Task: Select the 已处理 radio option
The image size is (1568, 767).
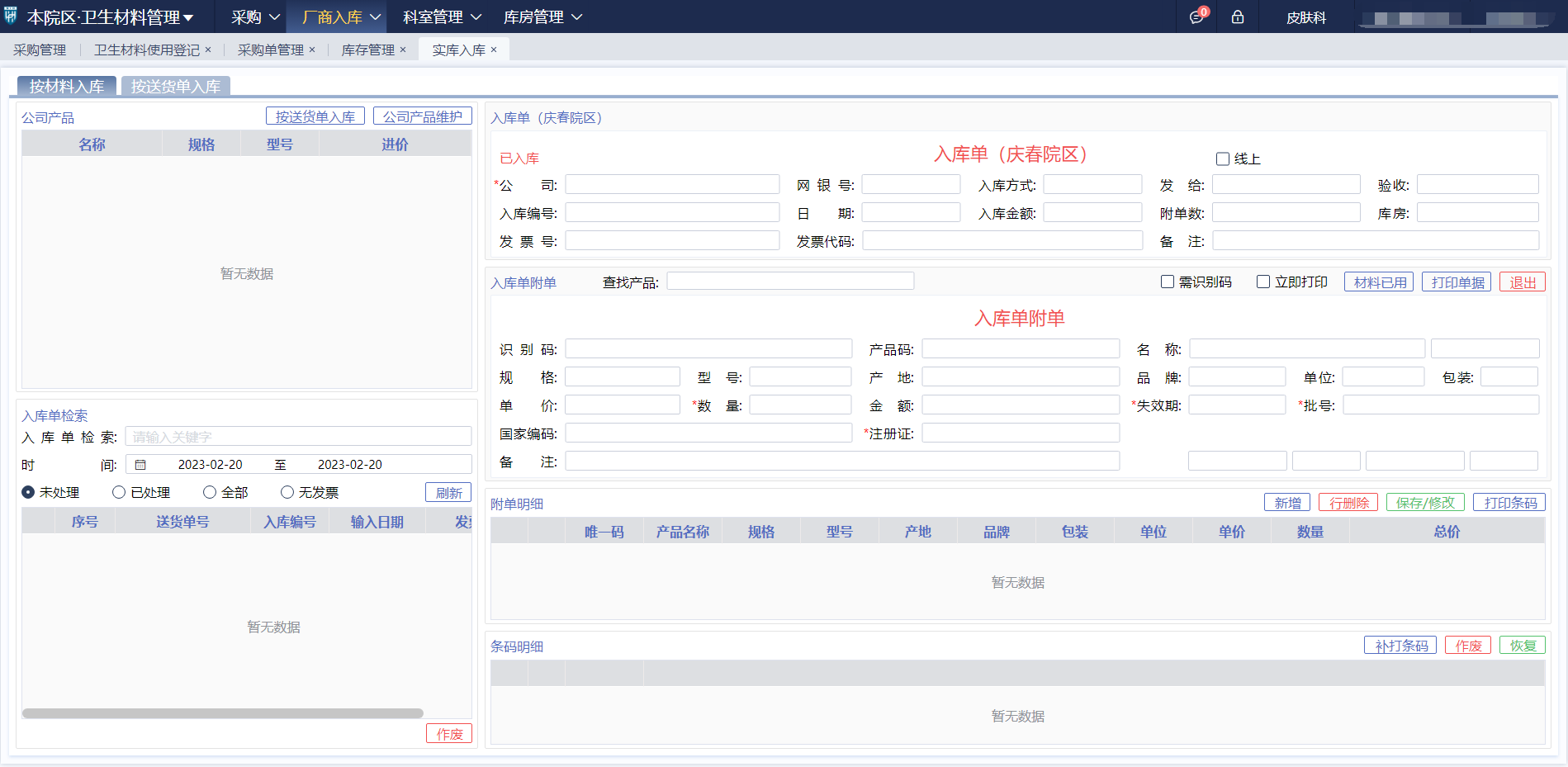Action: [x=119, y=492]
